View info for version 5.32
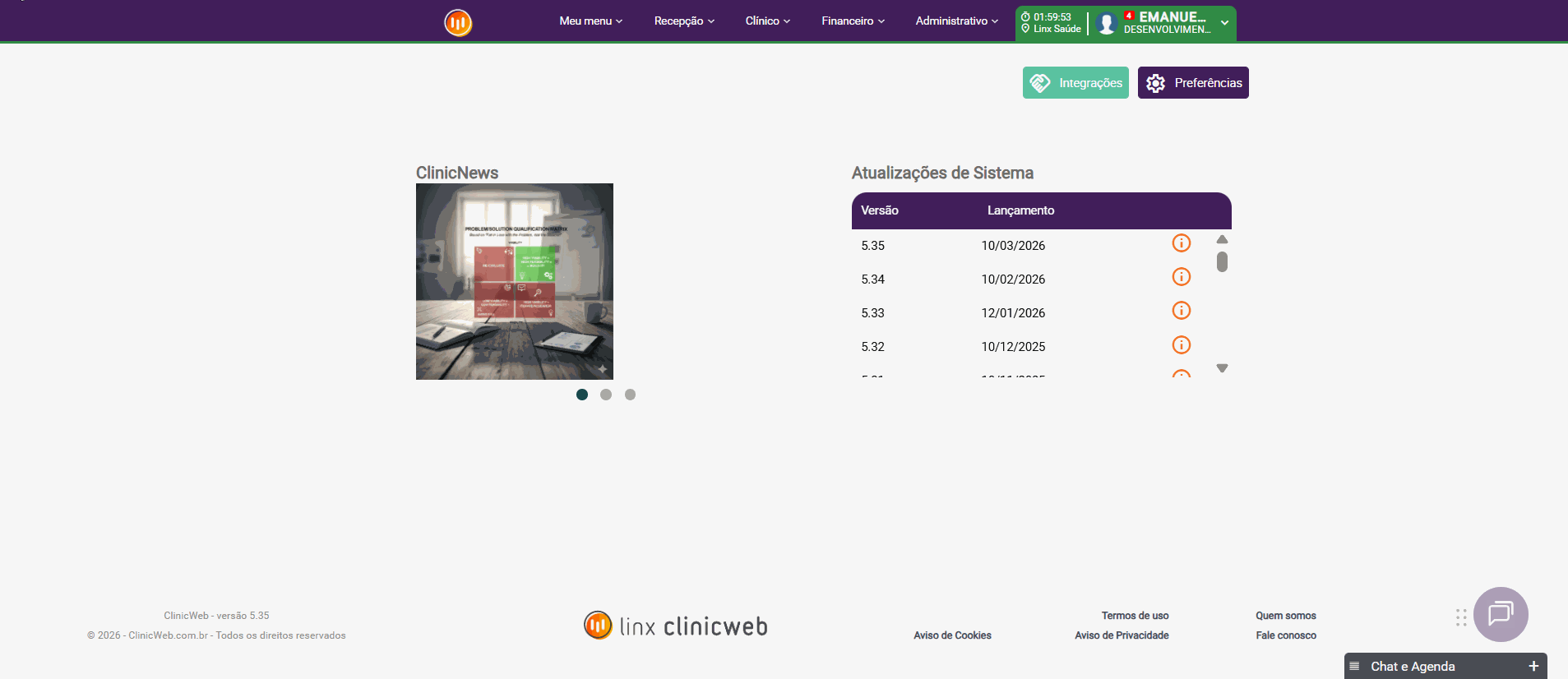Viewport: 1568px width, 679px height. [1181, 345]
